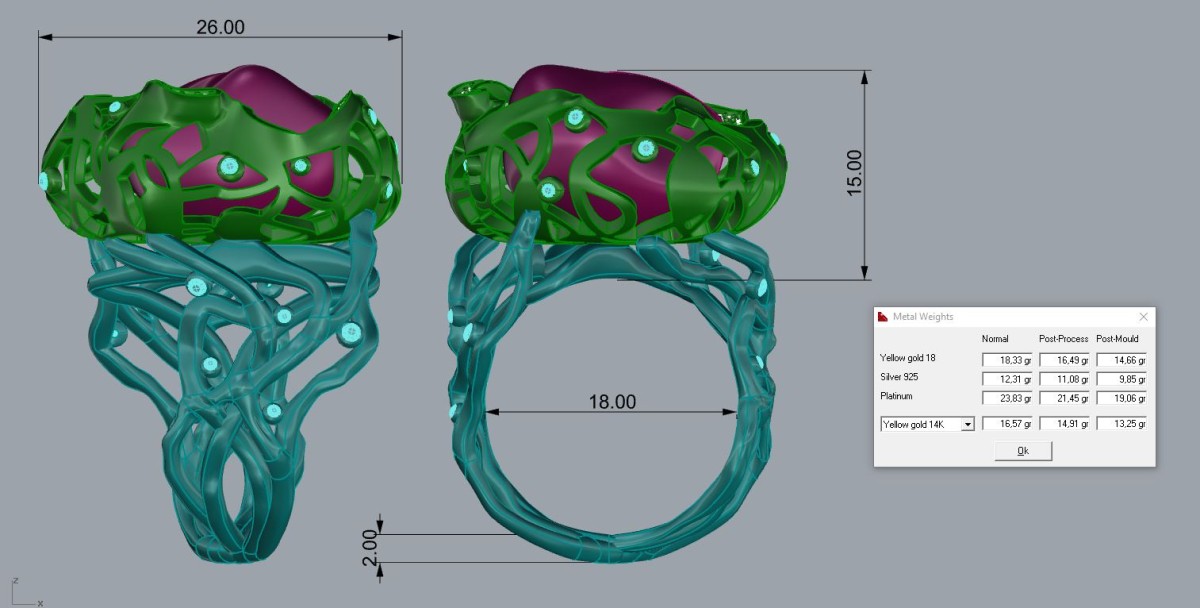Click the Yellow gold 18 row label
This screenshot has width=1200, height=608.
908,358
